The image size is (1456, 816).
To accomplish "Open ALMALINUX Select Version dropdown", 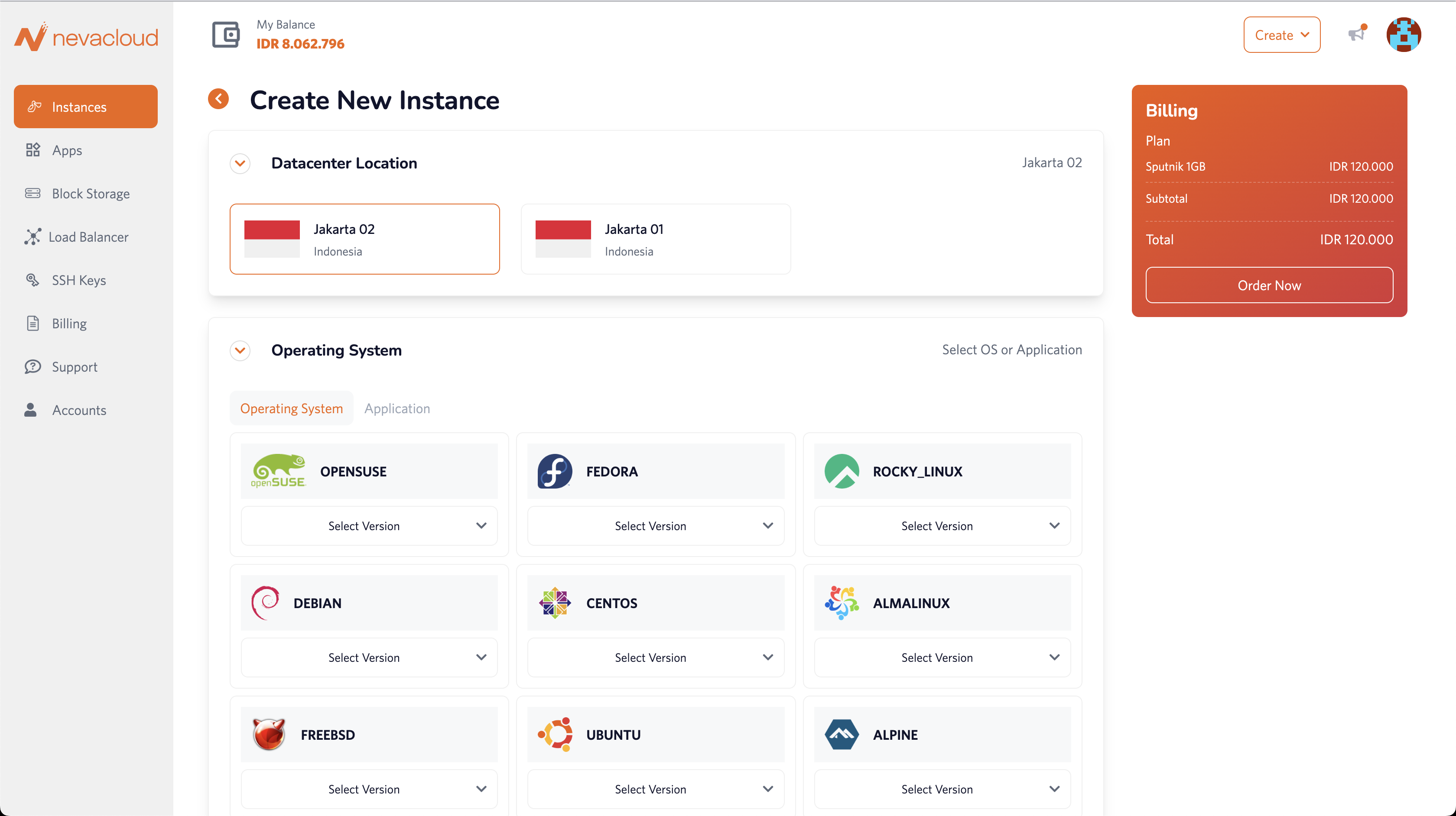I will (942, 657).
